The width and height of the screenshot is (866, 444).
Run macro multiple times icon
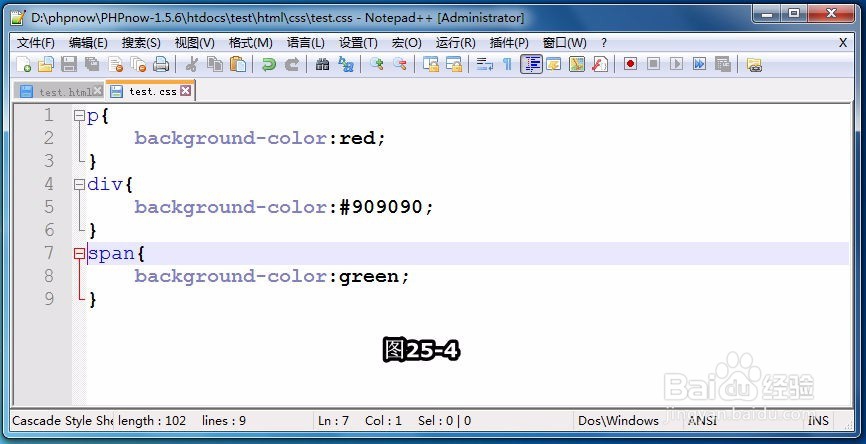pos(699,65)
